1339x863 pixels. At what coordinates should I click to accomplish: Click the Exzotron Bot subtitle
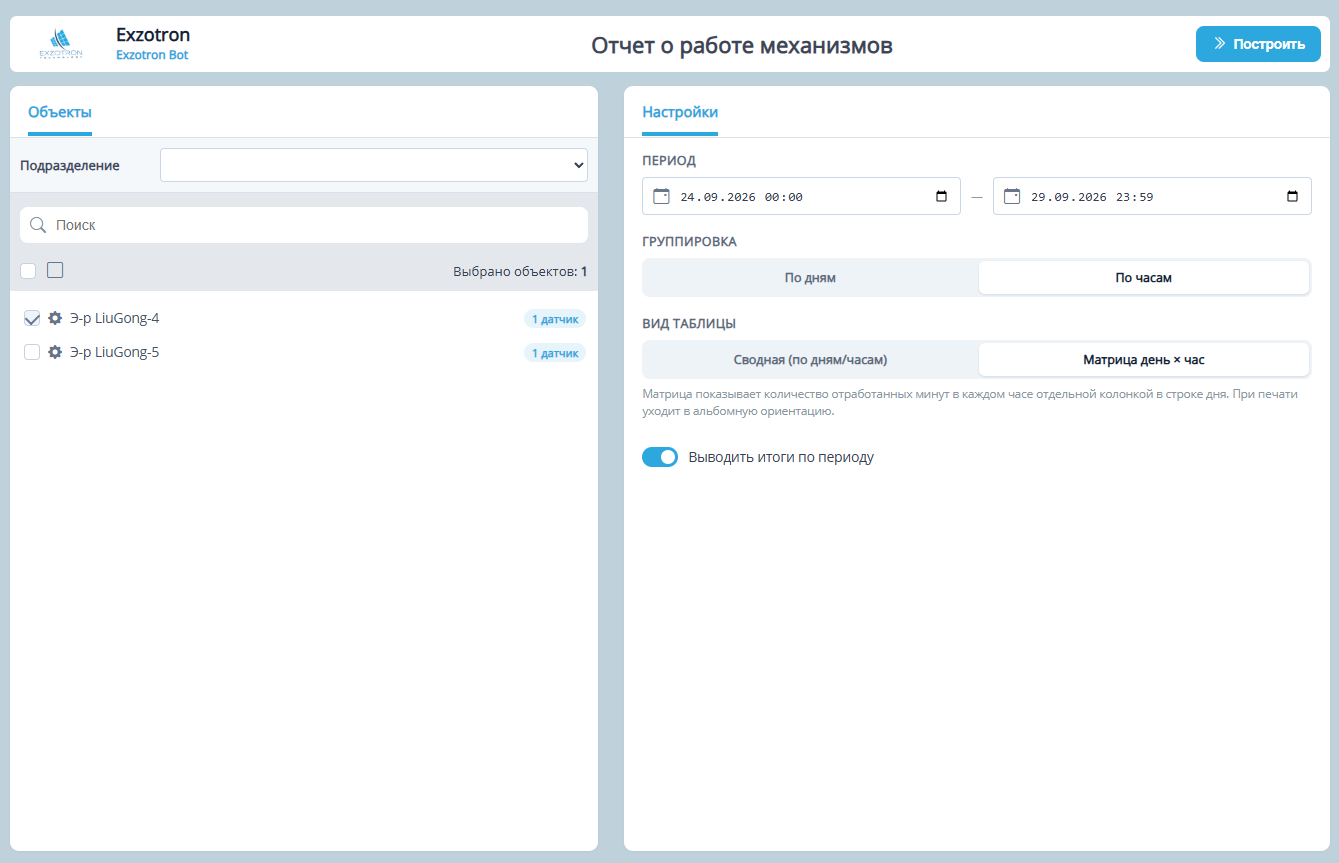tap(152, 55)
